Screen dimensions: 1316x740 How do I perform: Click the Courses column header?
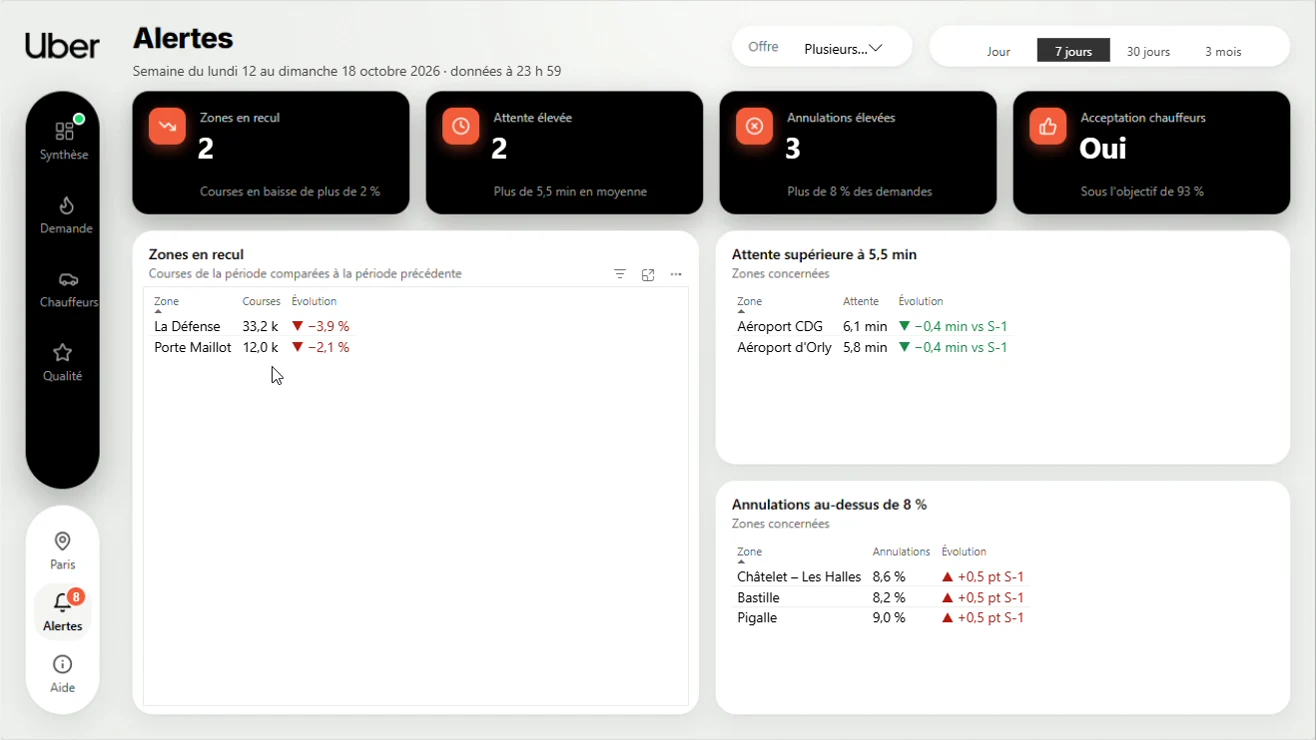(x=261, y=301)
